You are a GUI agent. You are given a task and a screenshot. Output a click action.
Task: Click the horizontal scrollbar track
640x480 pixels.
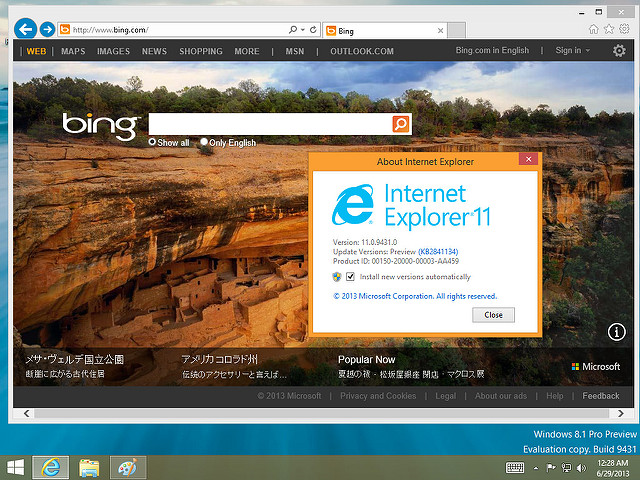pyautogui.click(x=322, y=413)
